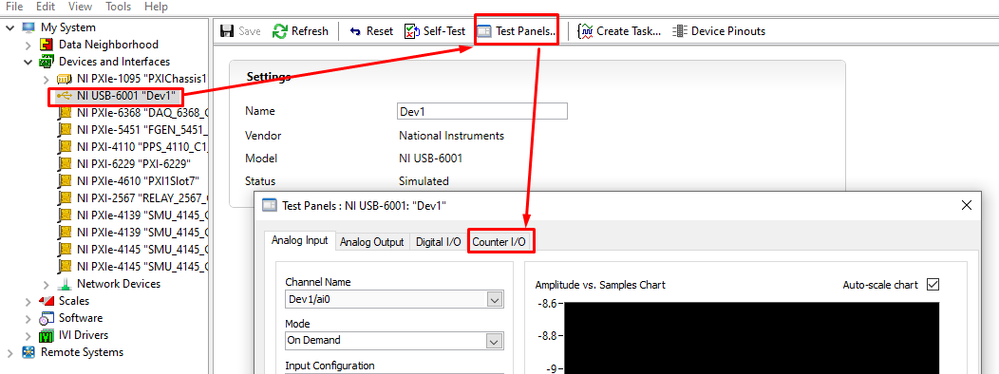Switch to the Counter I/O tab

point(499,242)
